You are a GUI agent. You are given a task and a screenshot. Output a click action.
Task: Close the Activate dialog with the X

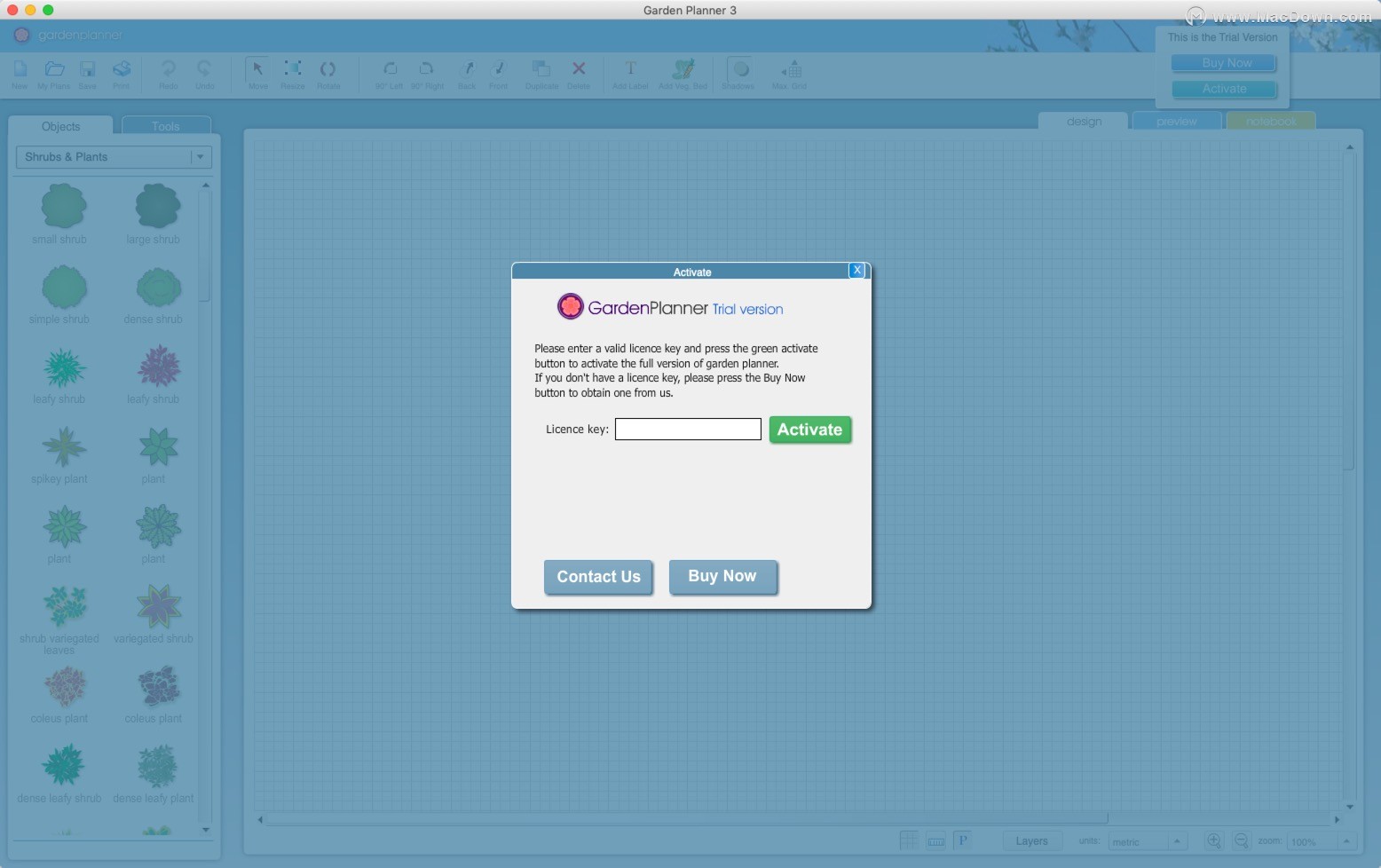856,271
